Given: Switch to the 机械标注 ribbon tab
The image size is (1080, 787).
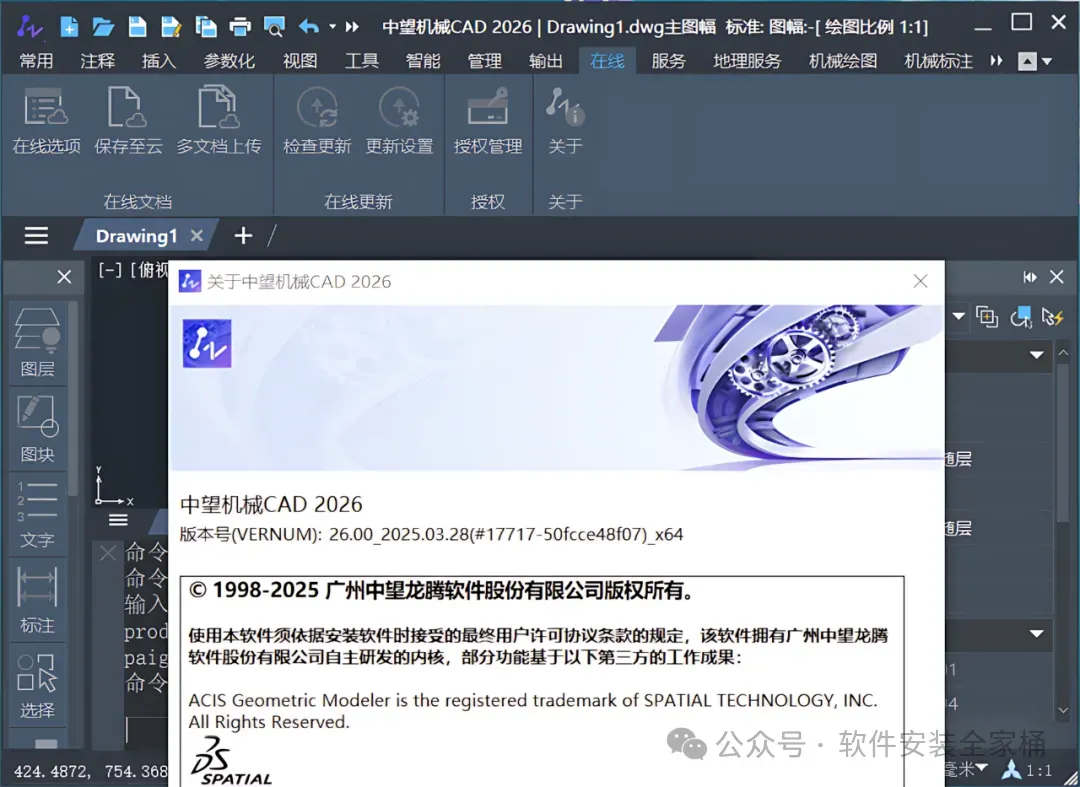Looking at the screenshot, I should 939,61.
